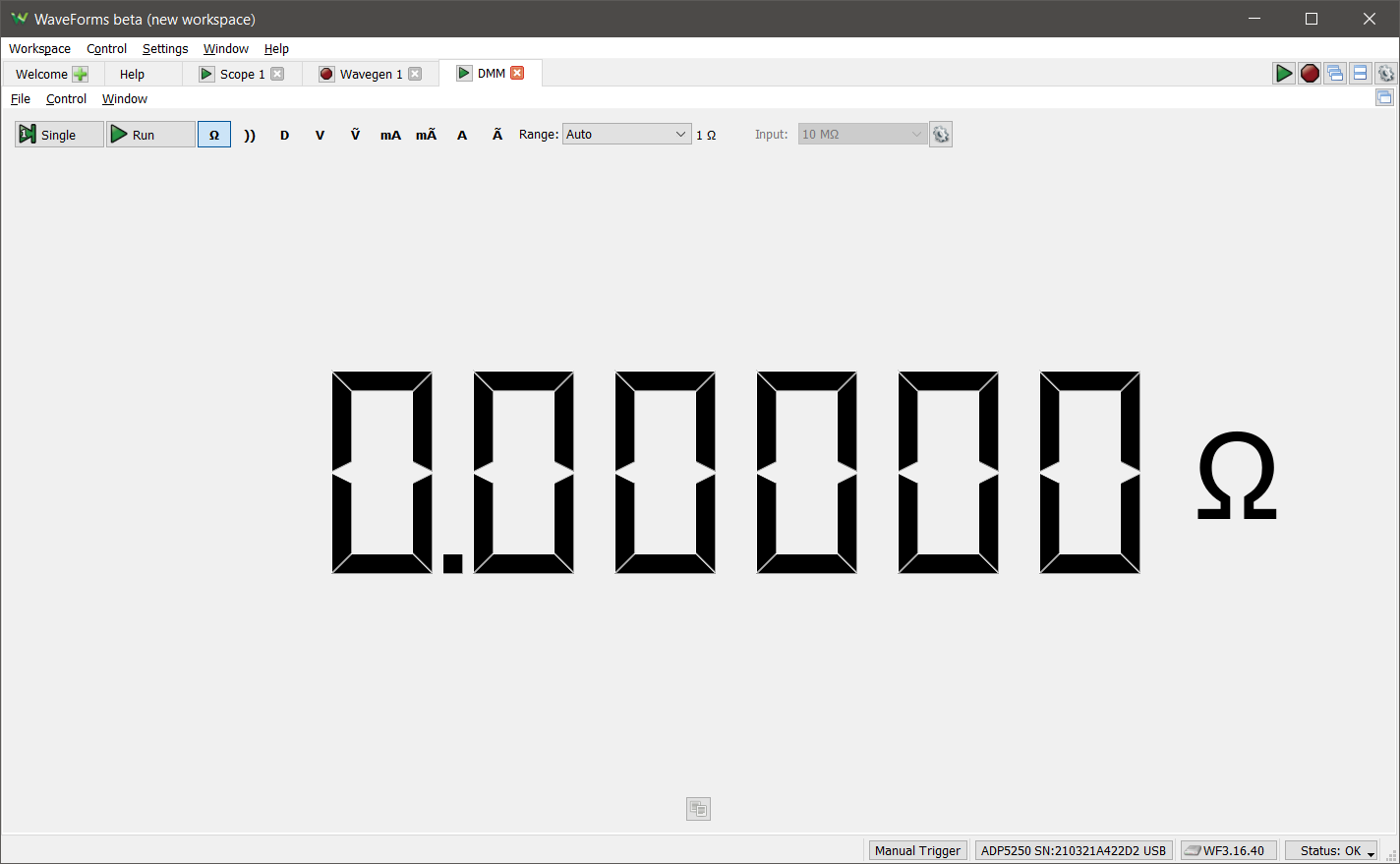Viewport: 1400px width, 864px height.
Task: Click red stop-all instruments icon
Action: coord(1310,73)
